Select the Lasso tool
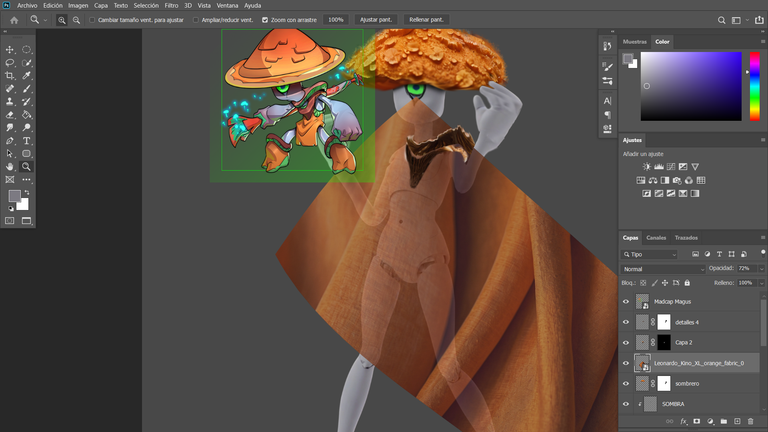 [10, 63]
